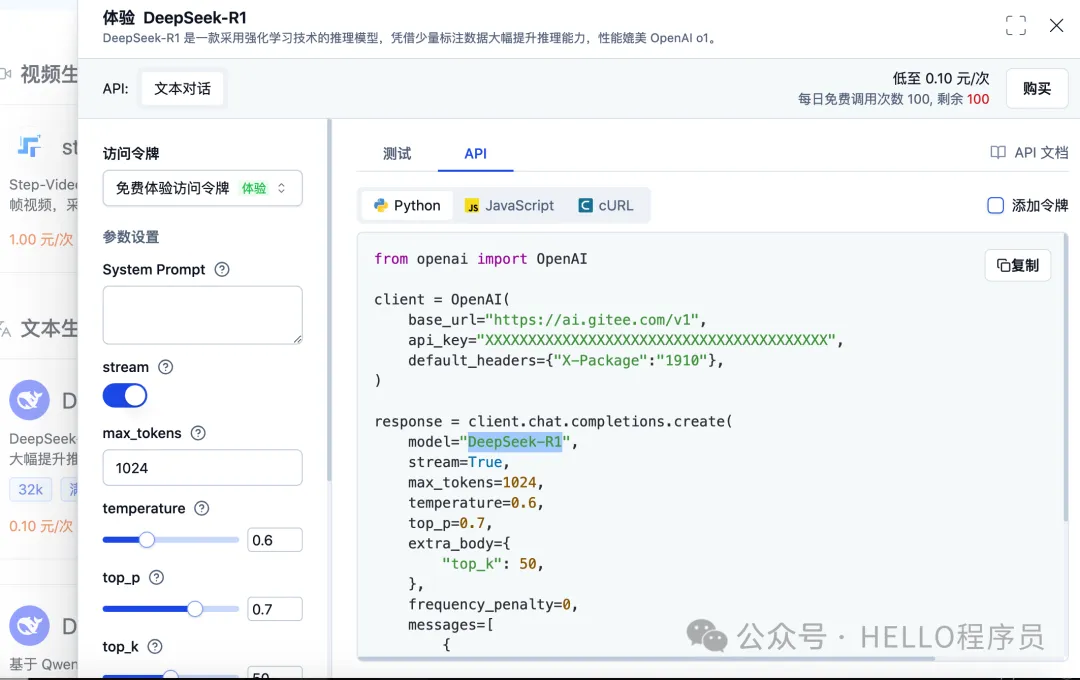Enable the 添加令牌 checkbox

point(995,205)
